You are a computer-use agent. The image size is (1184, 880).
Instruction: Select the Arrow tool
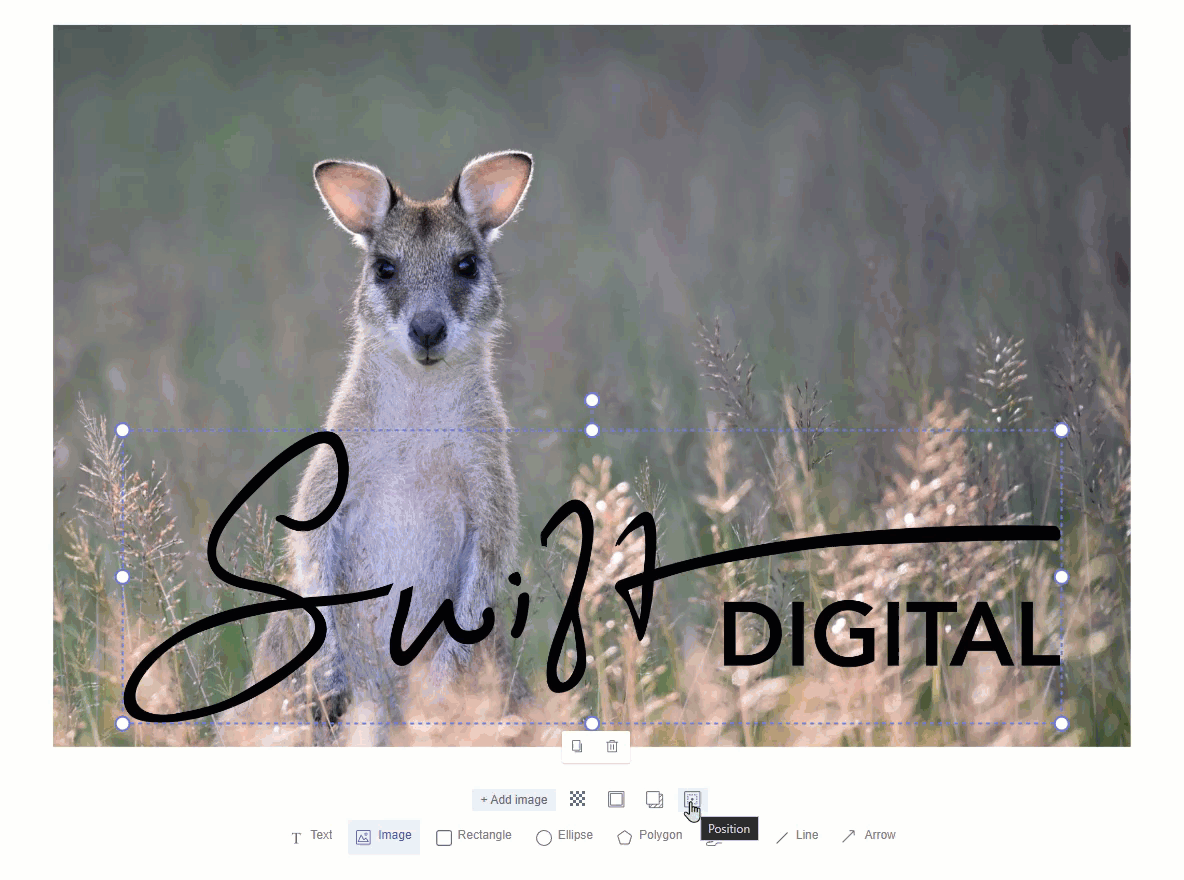click(x=869, y=835)
